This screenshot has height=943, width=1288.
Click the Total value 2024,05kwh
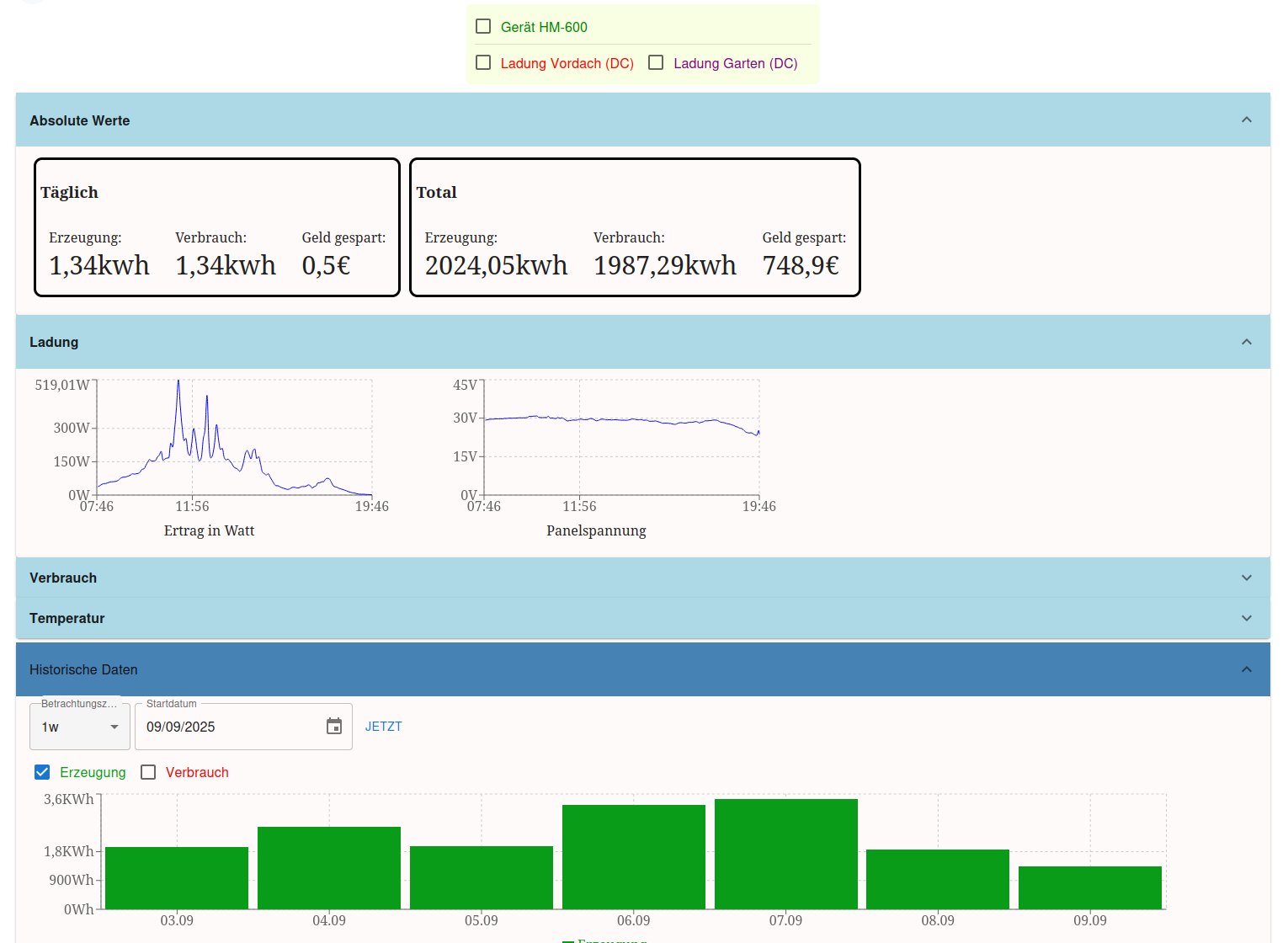(496, 265)
